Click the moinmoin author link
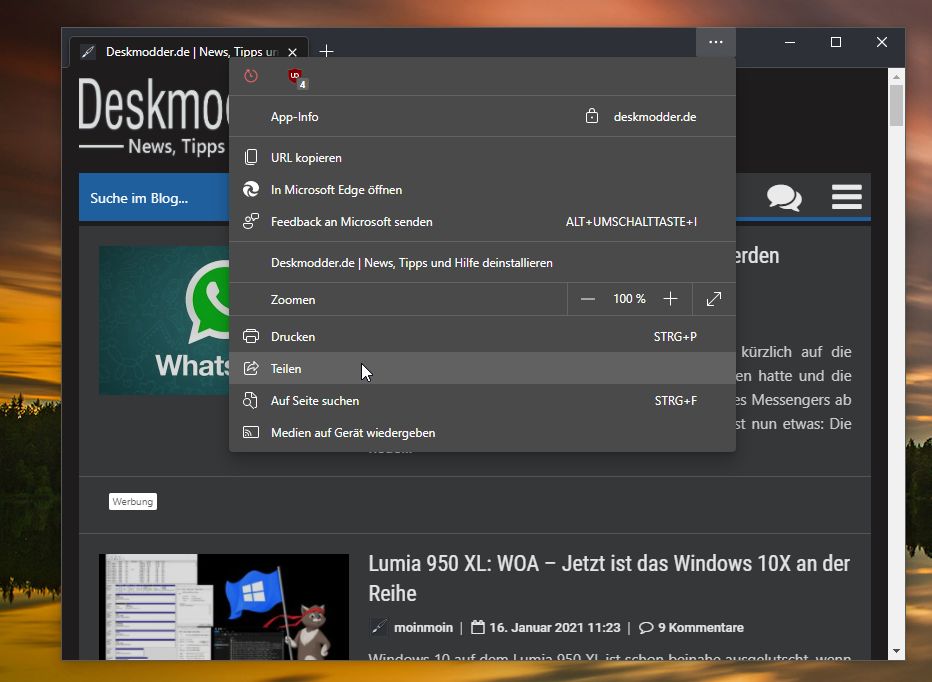The width and height of the screenshot is (932, 682). (x=423, y=627)
